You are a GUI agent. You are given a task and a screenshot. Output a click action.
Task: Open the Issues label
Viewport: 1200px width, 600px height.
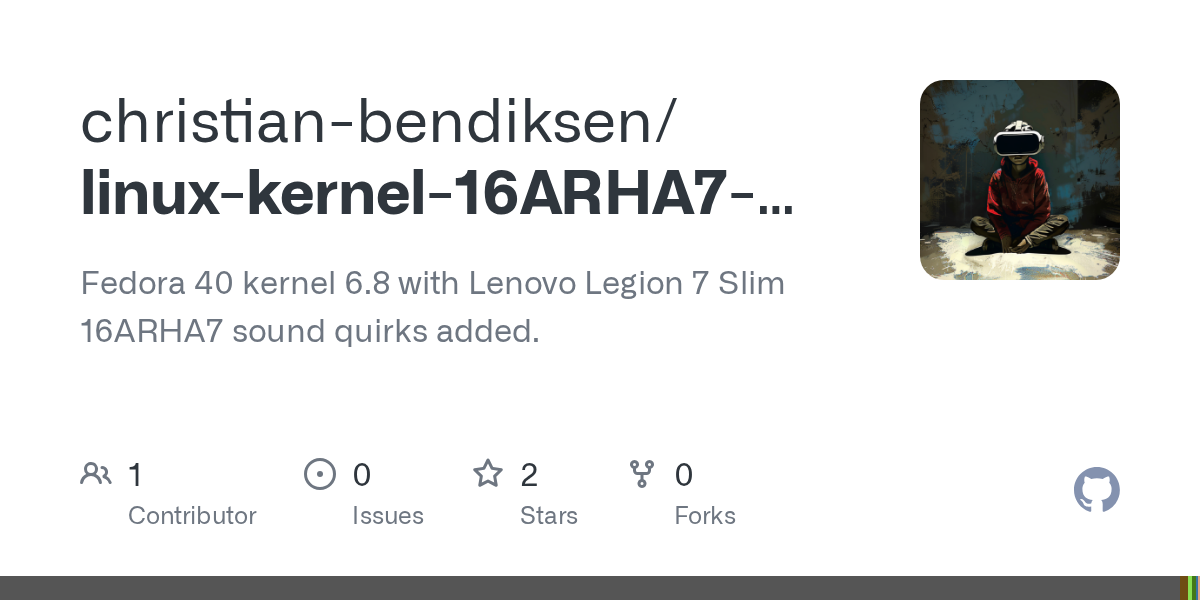coord(388,516)
